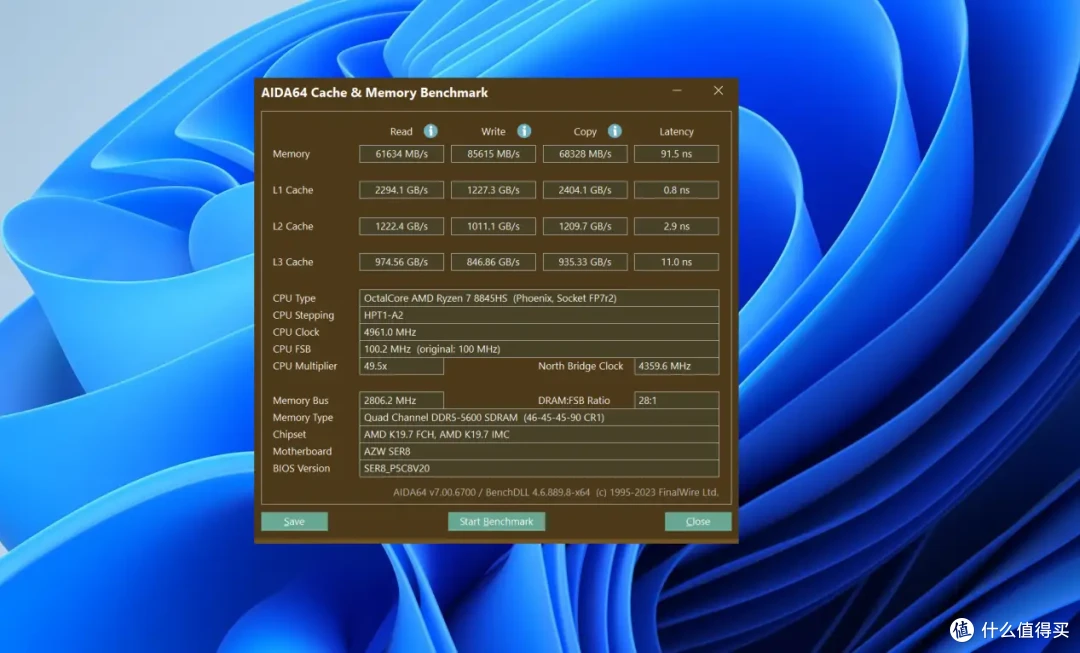Click Memory Type Quad Channel DDR5-5600 field
Viewport: 1080px width, 653px height.
[539, 417]
